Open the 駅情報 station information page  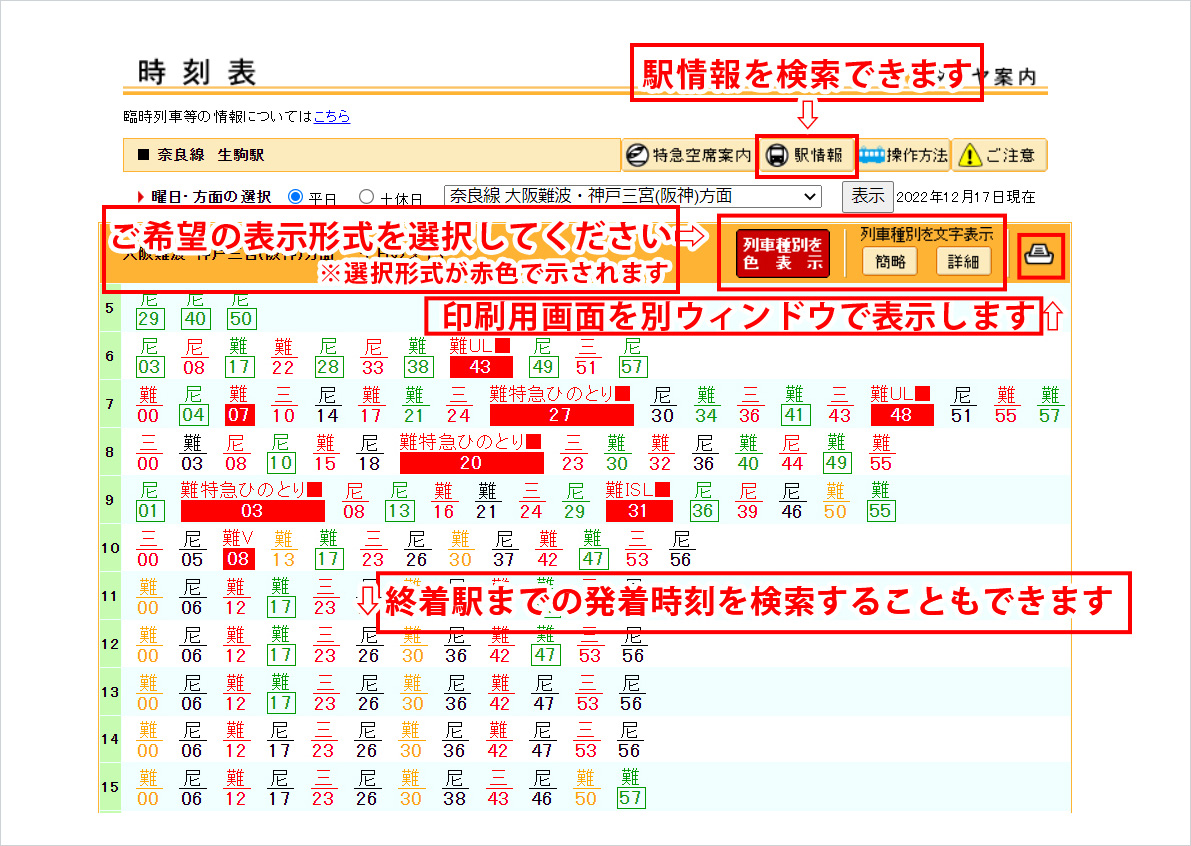pos(806,156)
